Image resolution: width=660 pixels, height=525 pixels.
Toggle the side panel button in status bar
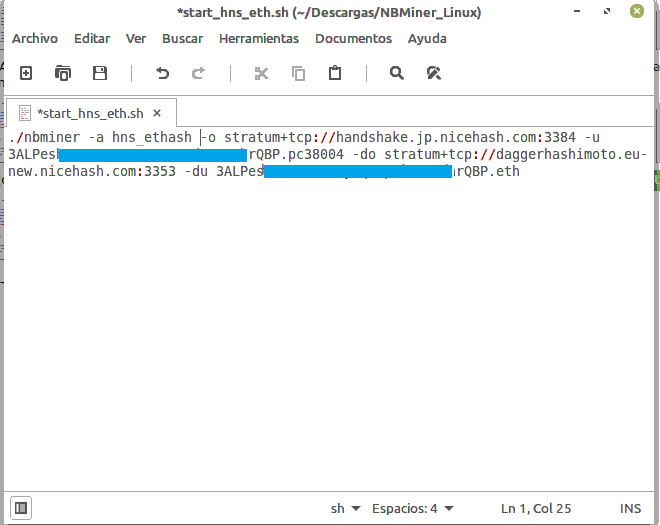(x=21, y=508)
